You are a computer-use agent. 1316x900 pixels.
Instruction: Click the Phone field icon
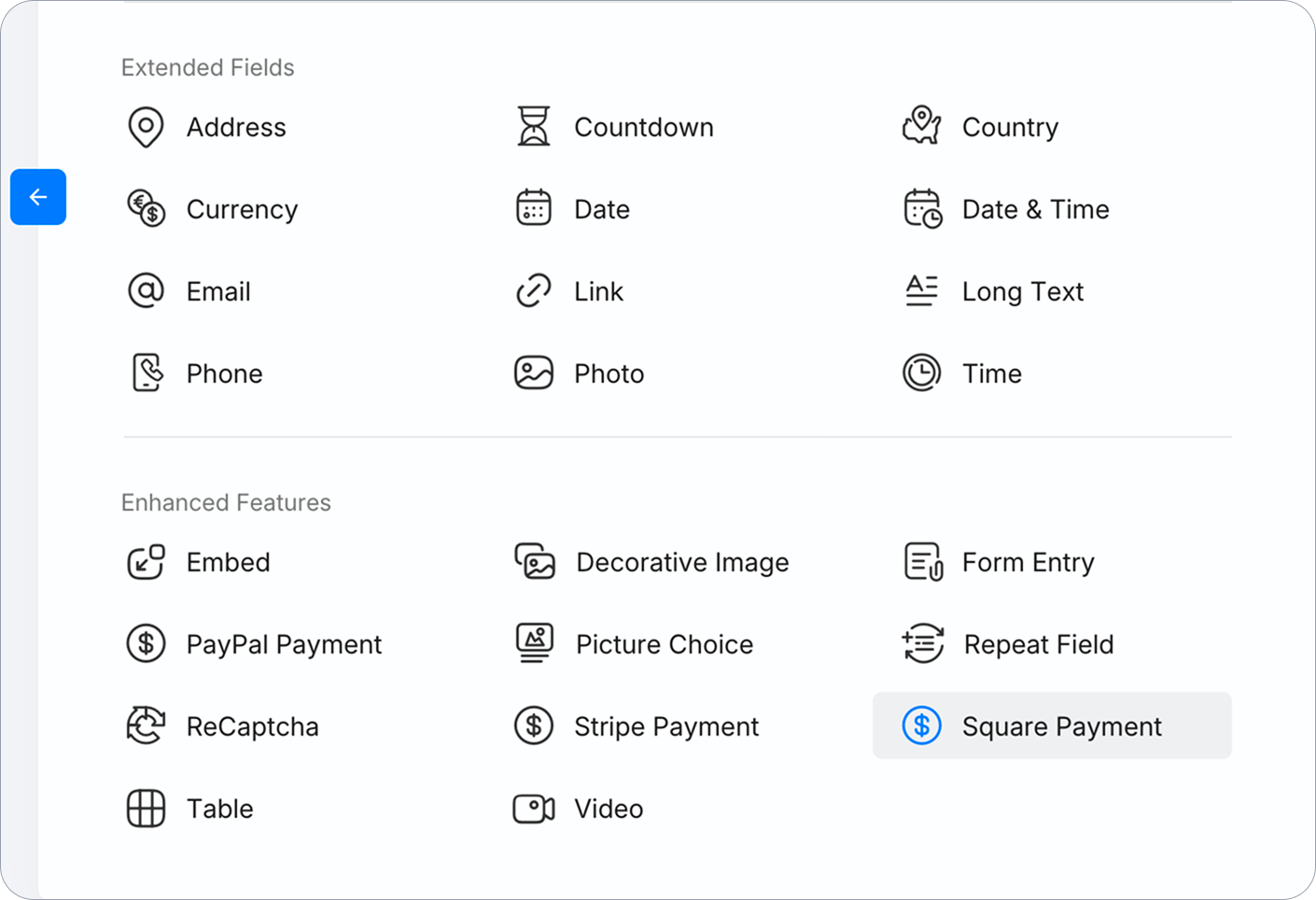pyautogui.click(x=147, y=373)
